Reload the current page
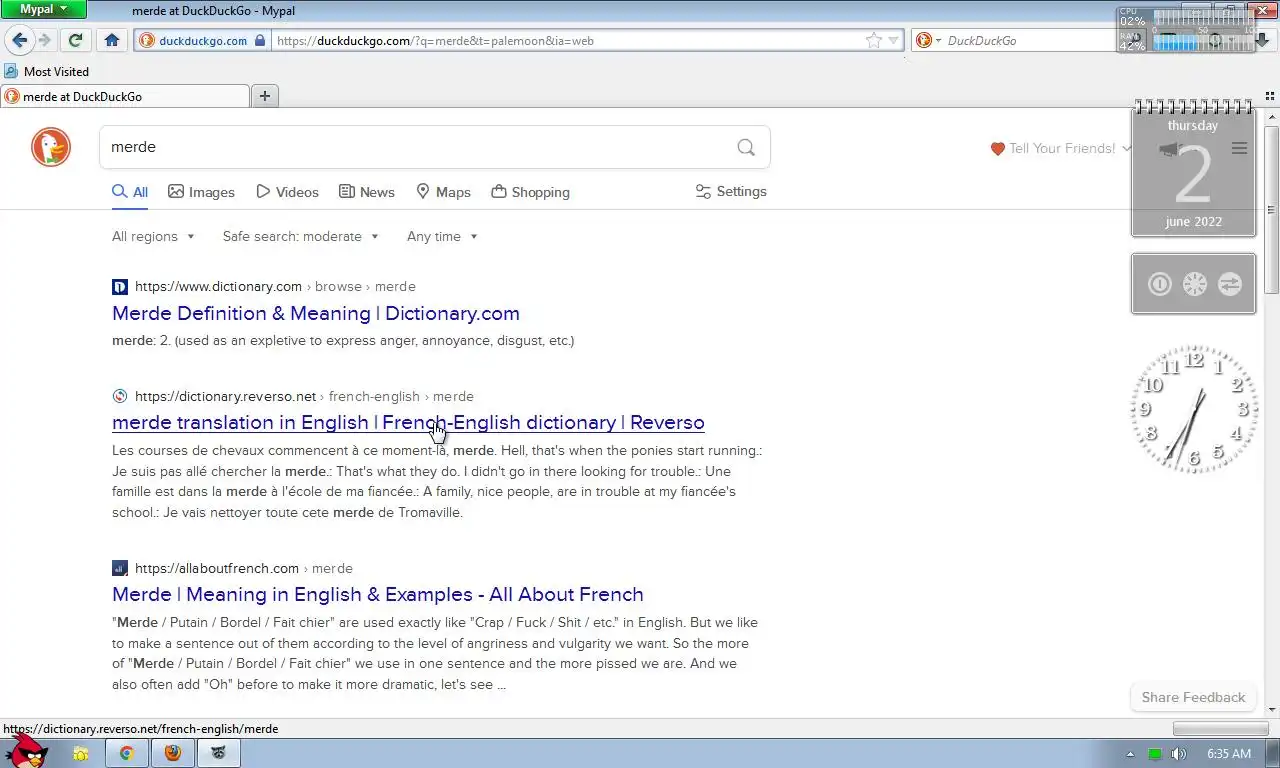The image size is (1280, 768). pyautogui.click(x=75, y=40)
